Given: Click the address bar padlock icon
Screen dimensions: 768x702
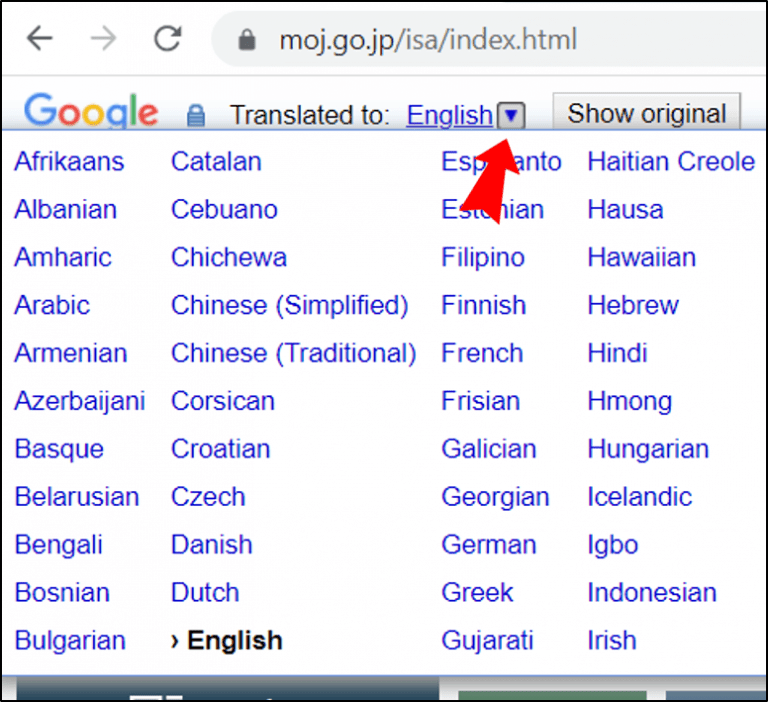Looking at the screenshot, I should [x=247, y=40].
